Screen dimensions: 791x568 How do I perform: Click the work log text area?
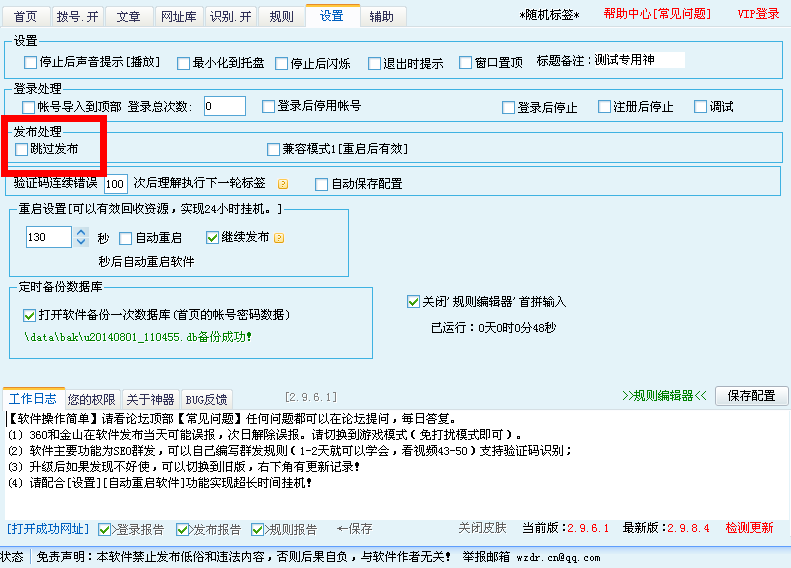pos(398,464)
